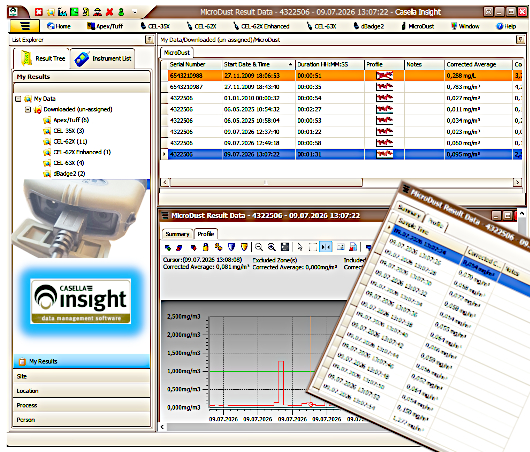Toggle the highlighted cursor marker button
The image size is (530, 452).
pyautogui.click(x=326, y=247)
